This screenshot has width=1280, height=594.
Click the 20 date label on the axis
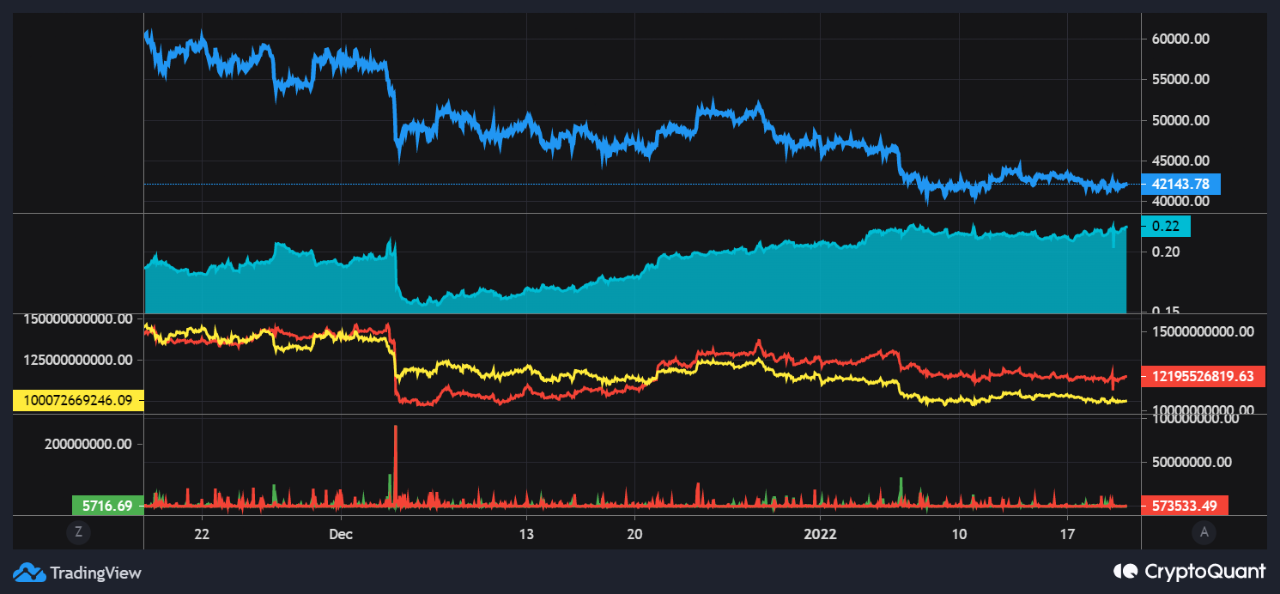click(x=634, y=534)
